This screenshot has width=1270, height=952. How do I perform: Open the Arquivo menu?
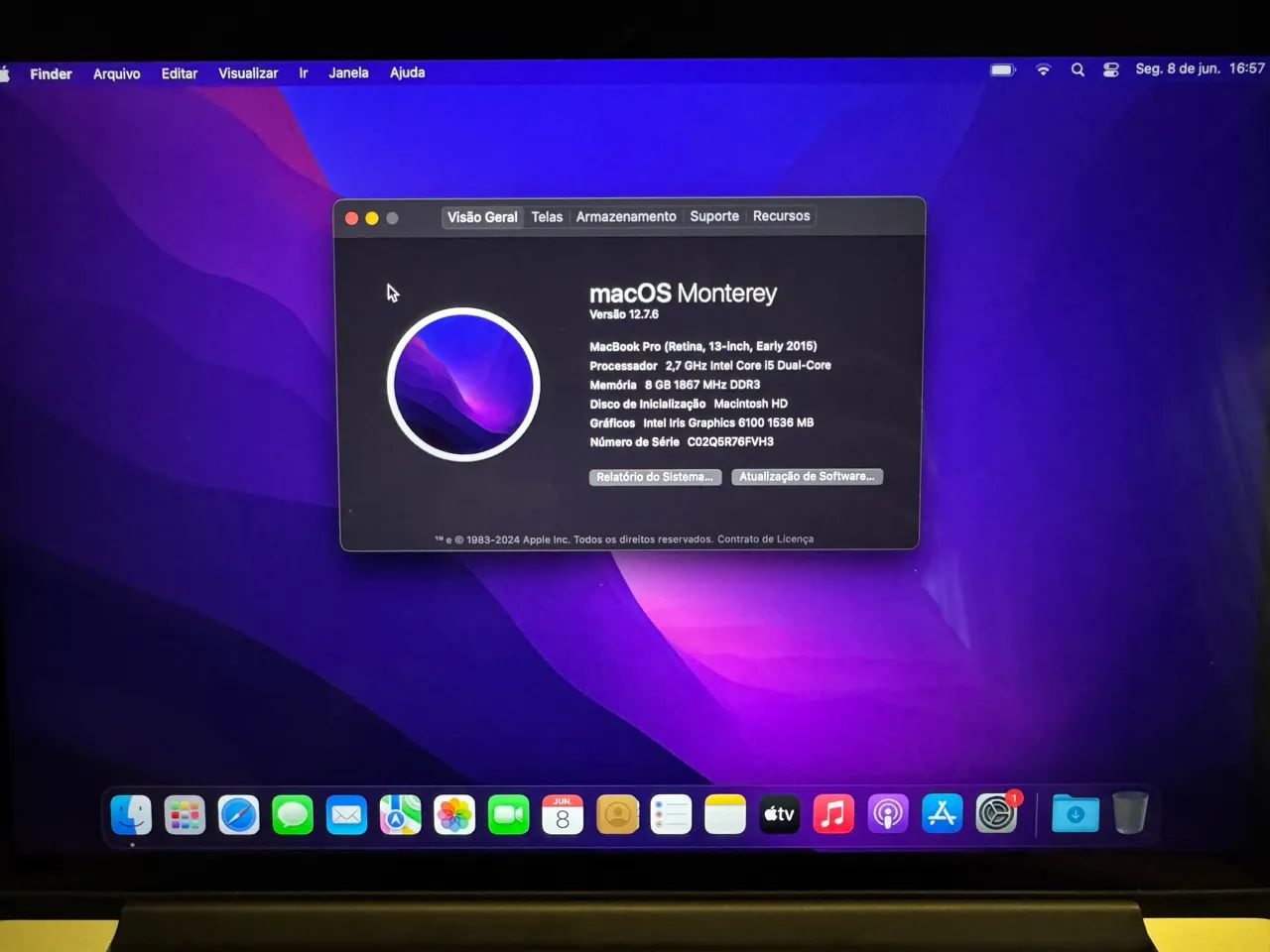click(x=117, y=73)
